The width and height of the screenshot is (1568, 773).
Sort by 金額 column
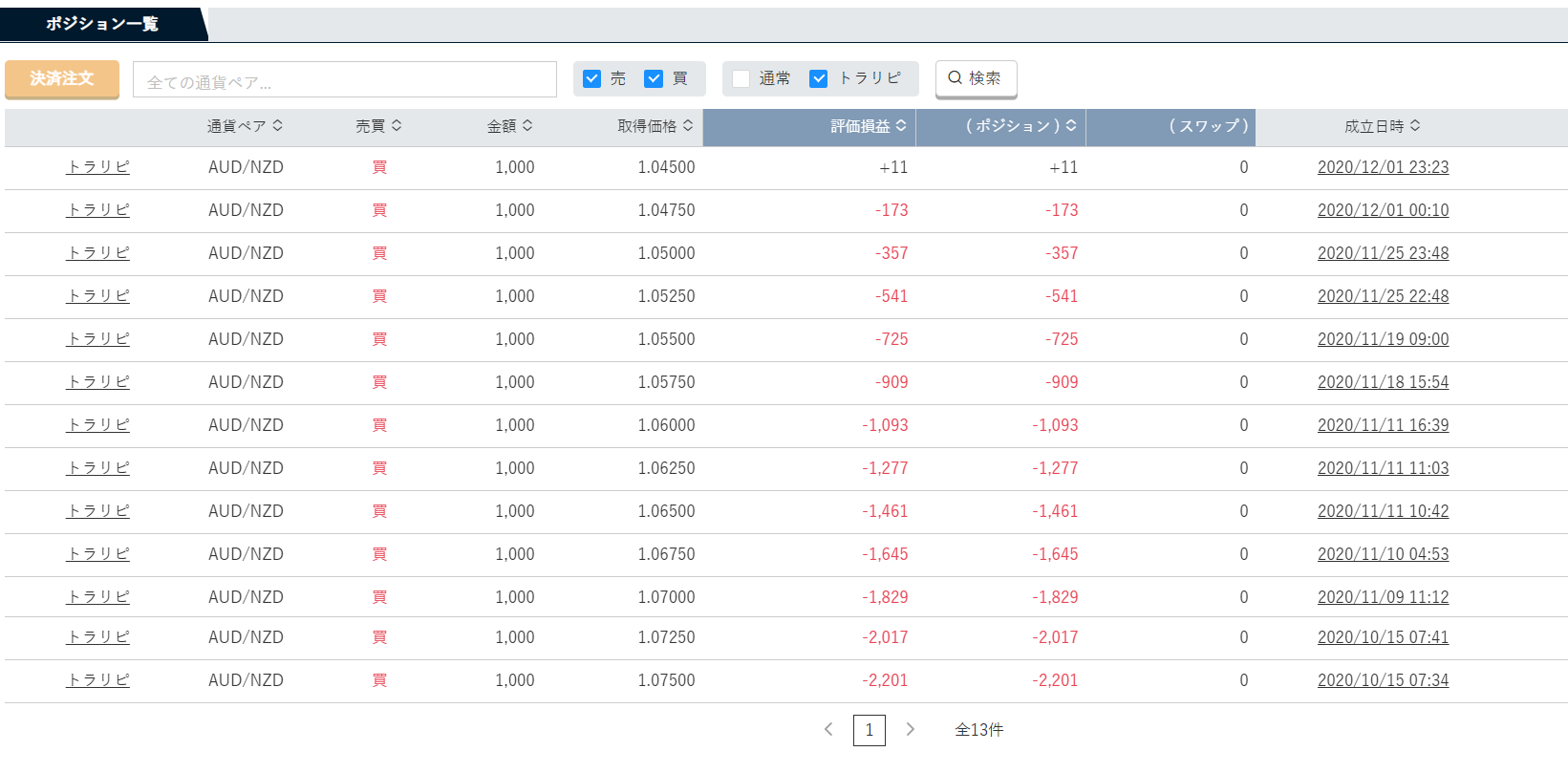pos(510,126)
